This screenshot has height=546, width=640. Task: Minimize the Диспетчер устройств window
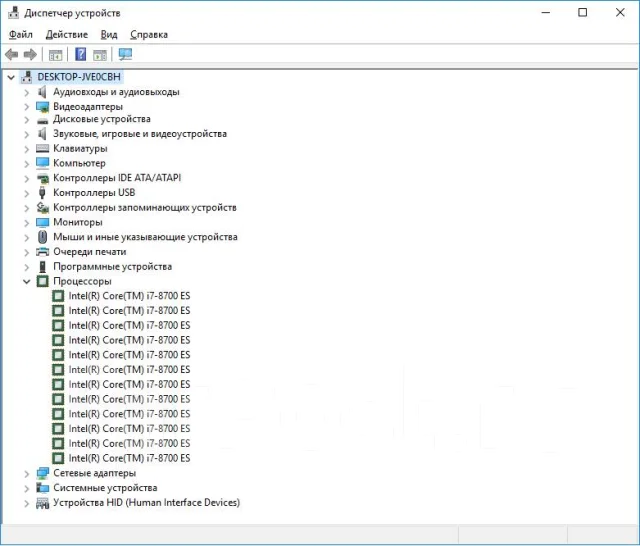(546, 13)
